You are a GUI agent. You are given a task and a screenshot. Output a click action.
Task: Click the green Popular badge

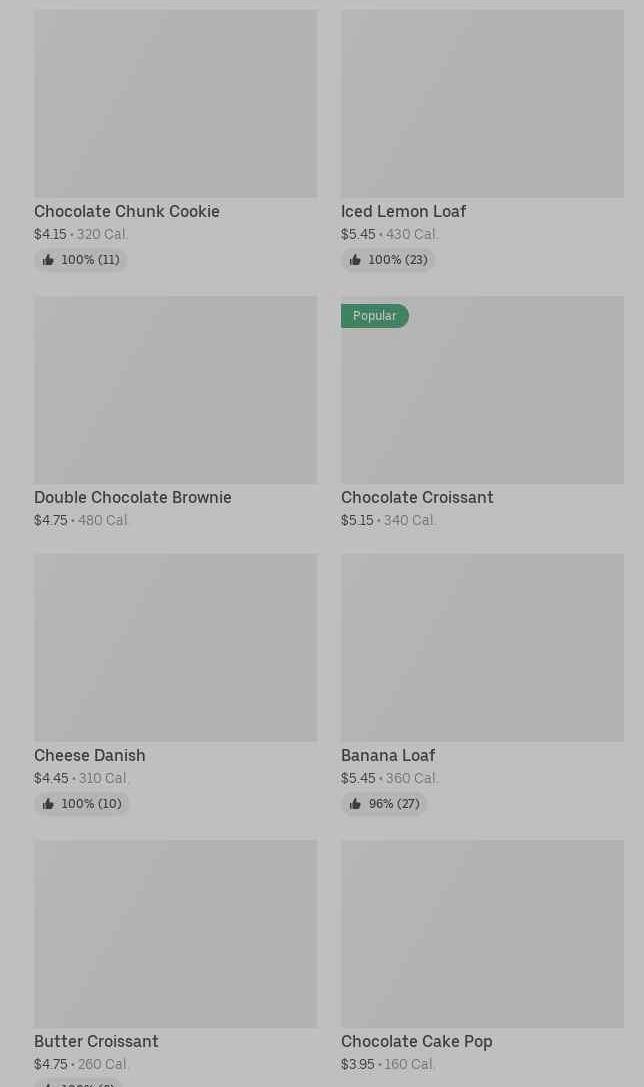[x=374, y=316]
